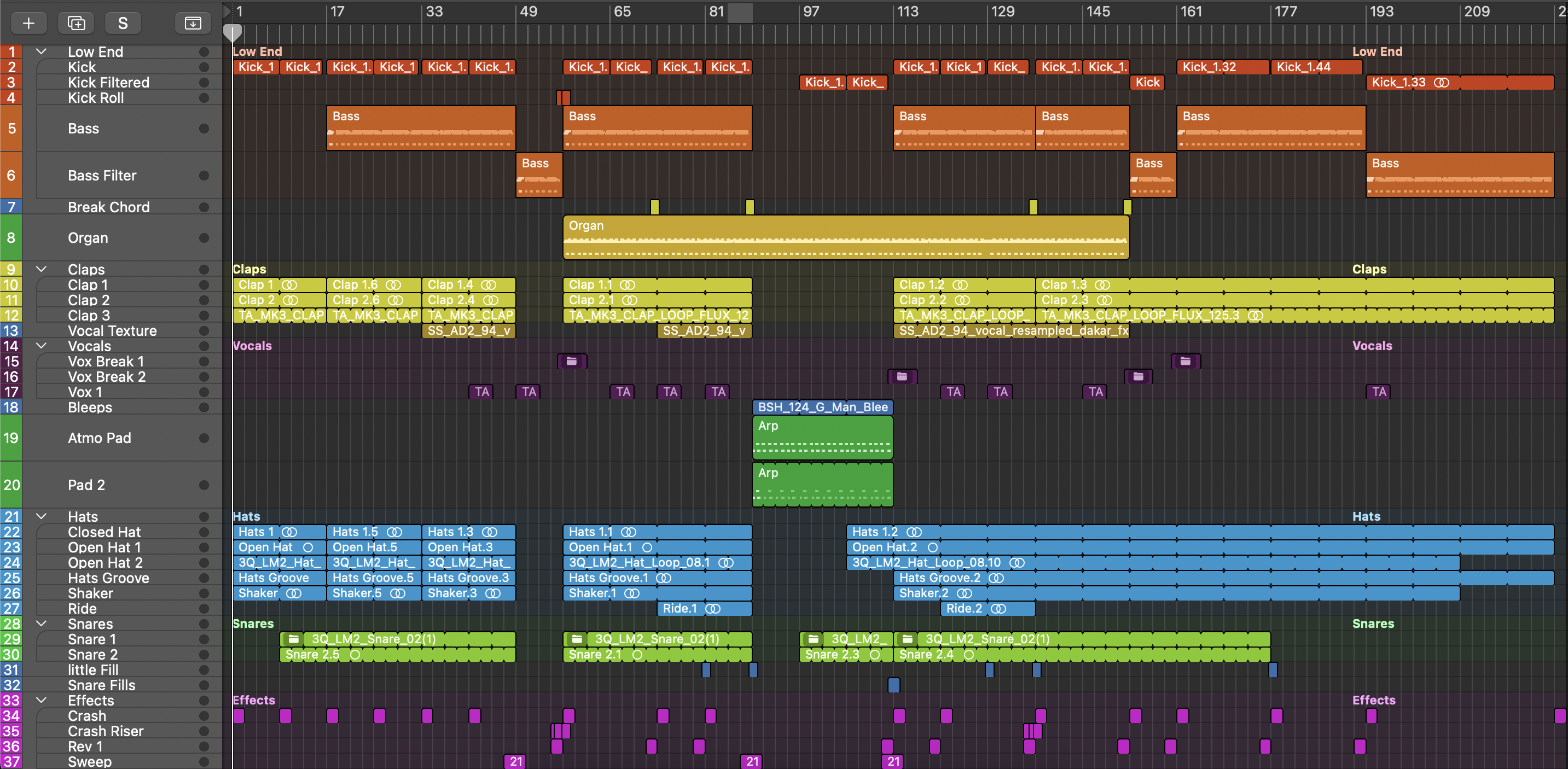Toggle the dot on Atmo Pad track
The width and height of the screenshot is (1568, 769).
click(x=204, y=438)
